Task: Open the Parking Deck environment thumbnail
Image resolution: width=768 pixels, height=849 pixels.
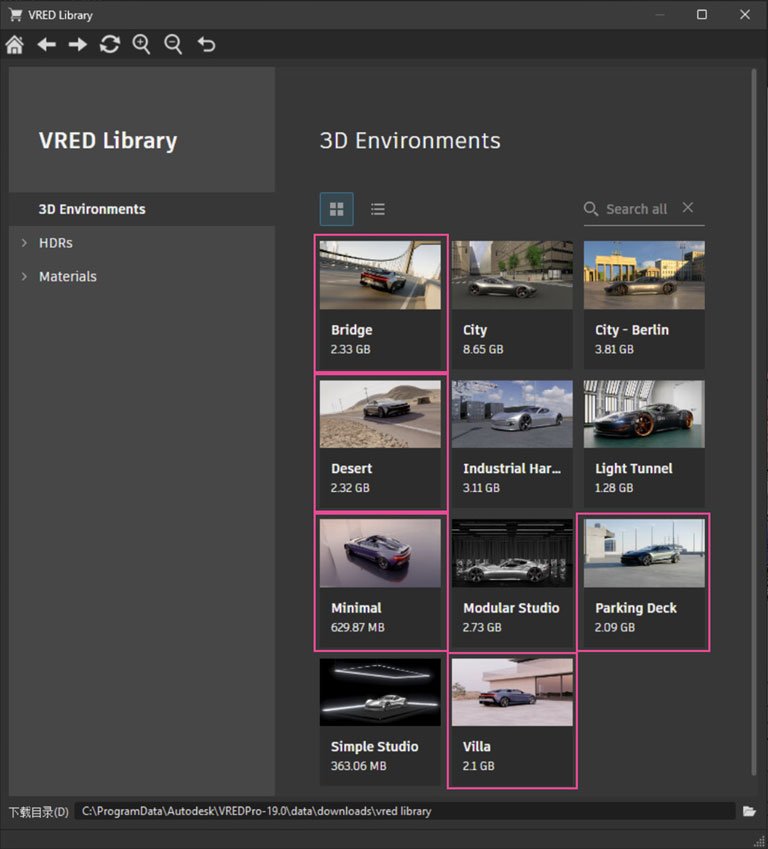Action: click(x=644, y=553)
